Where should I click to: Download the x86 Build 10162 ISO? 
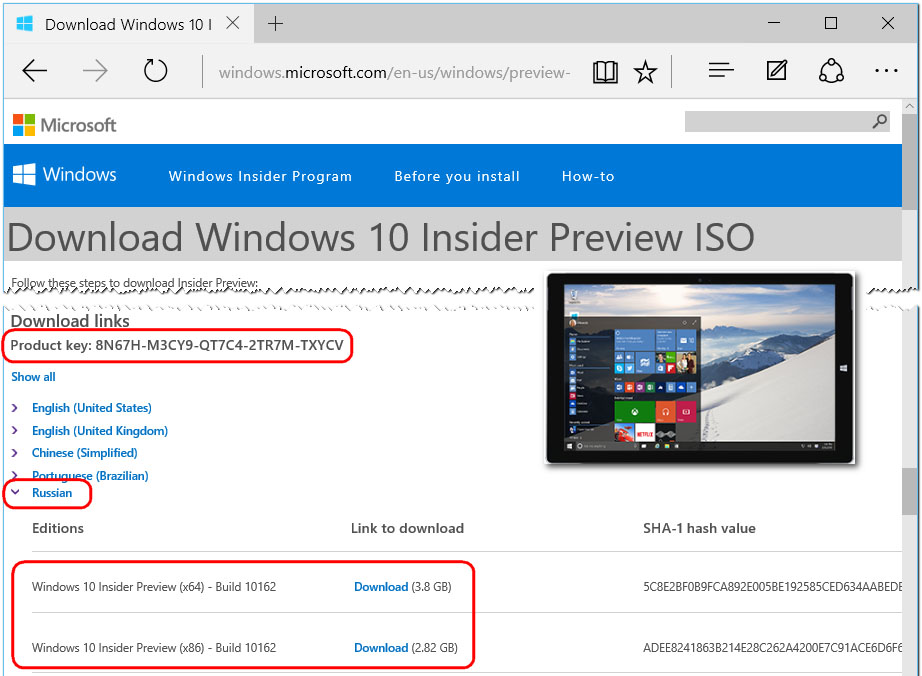click(x=381, y=648)
